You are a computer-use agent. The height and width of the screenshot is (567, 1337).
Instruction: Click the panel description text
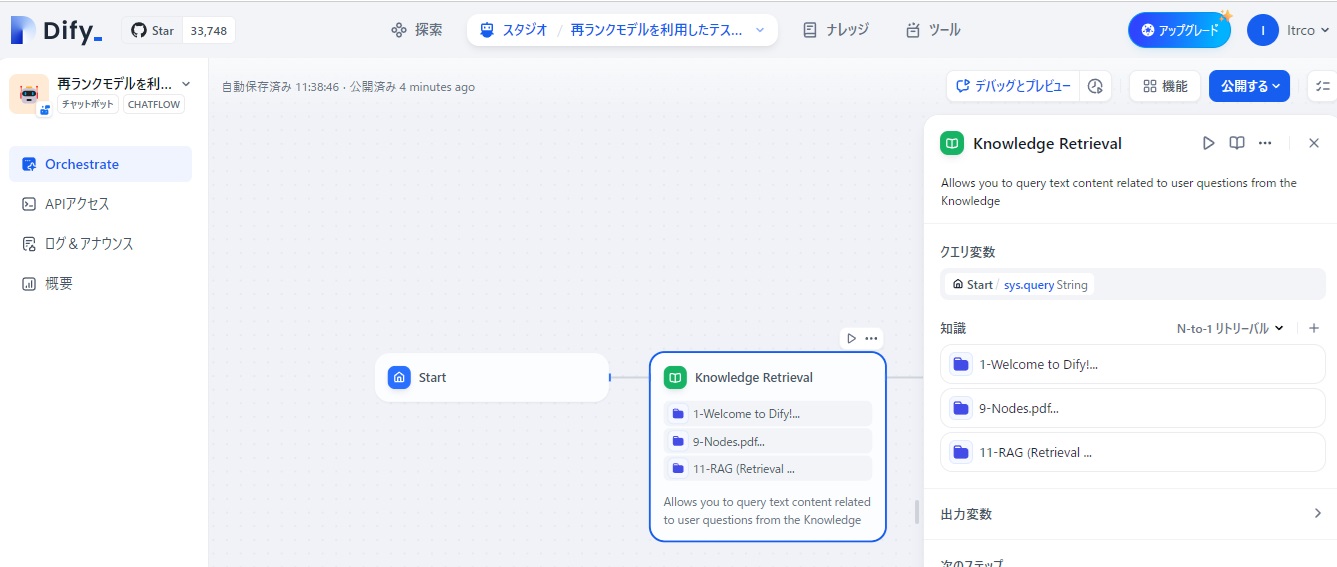click(1119, 192)
